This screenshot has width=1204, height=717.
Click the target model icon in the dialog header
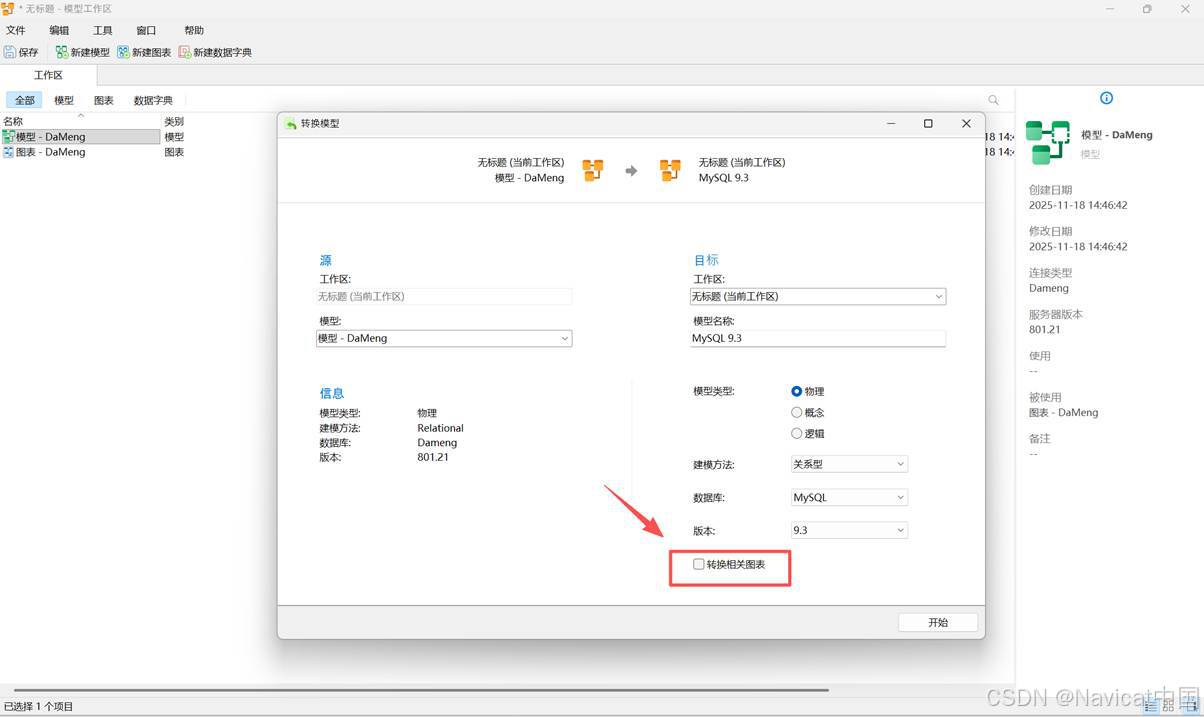pyautogui.click(x=670, y=170)
